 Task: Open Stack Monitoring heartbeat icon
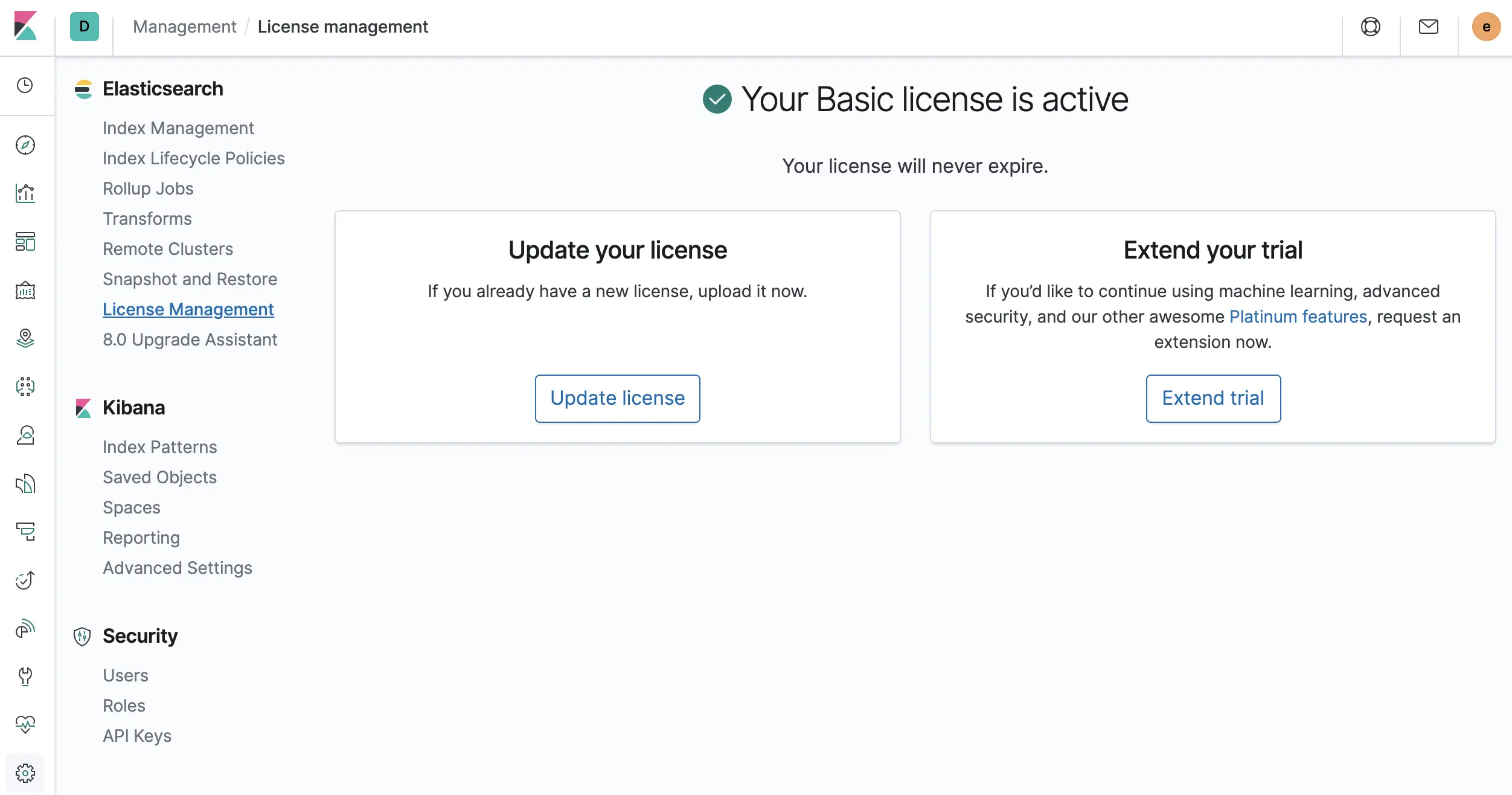[x=25, y=724]
